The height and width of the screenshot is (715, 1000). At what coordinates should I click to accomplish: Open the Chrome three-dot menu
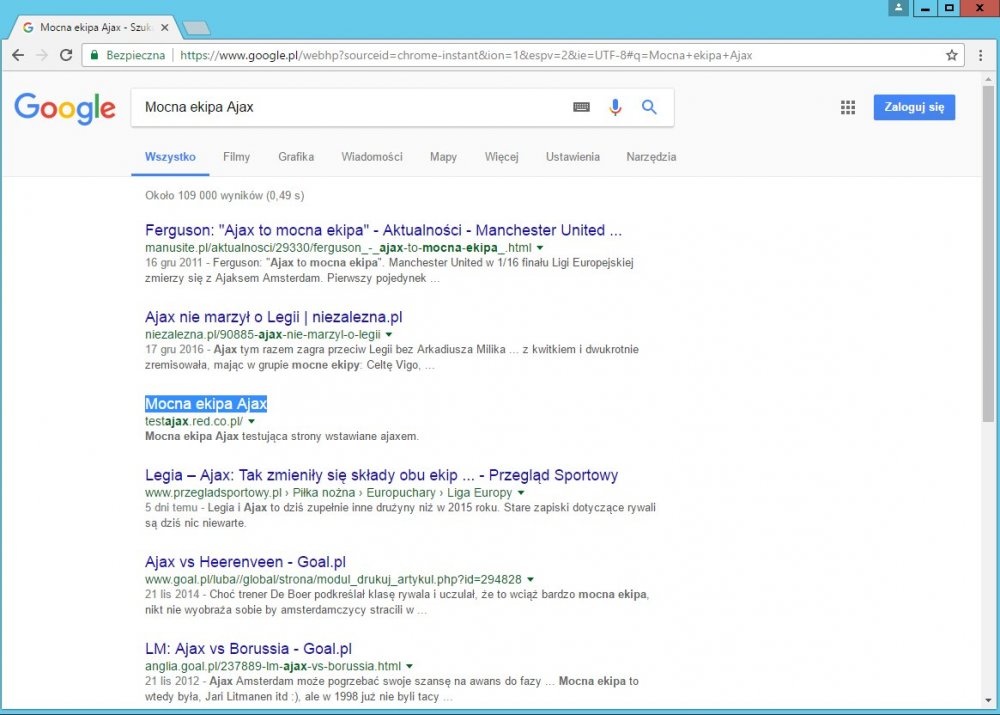coord(981,55)
